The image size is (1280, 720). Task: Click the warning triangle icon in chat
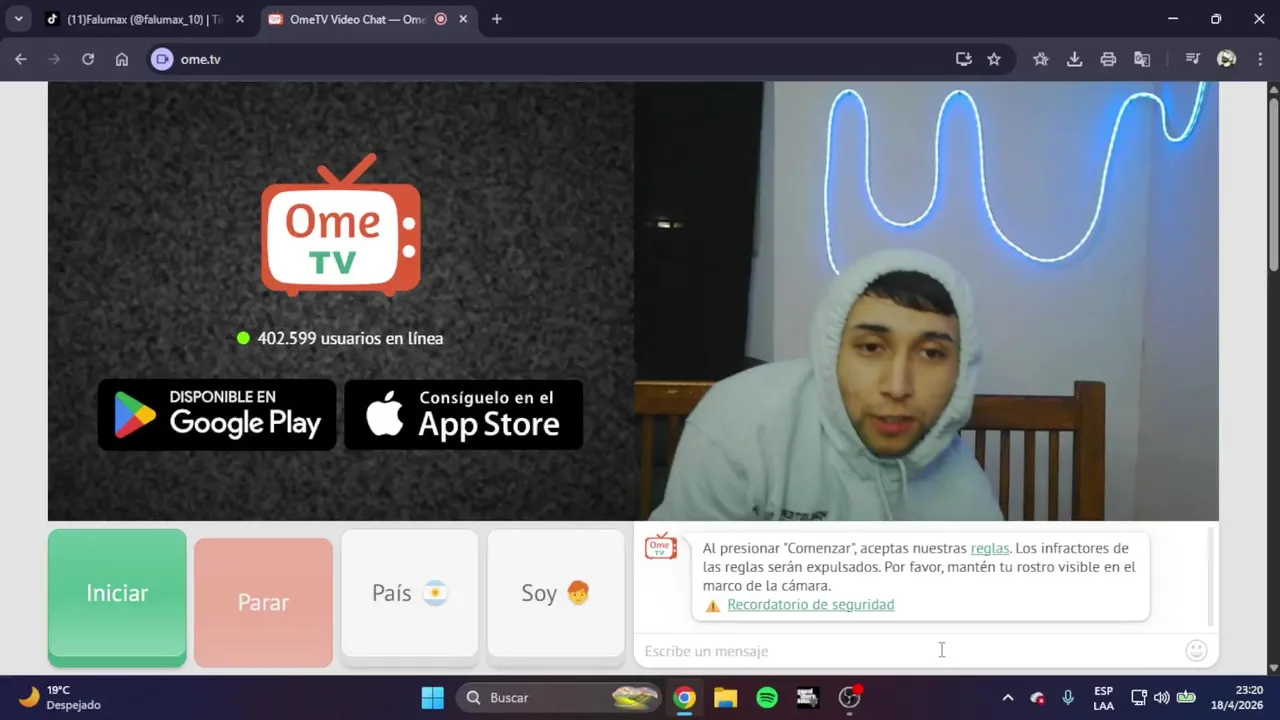[712, 605]
